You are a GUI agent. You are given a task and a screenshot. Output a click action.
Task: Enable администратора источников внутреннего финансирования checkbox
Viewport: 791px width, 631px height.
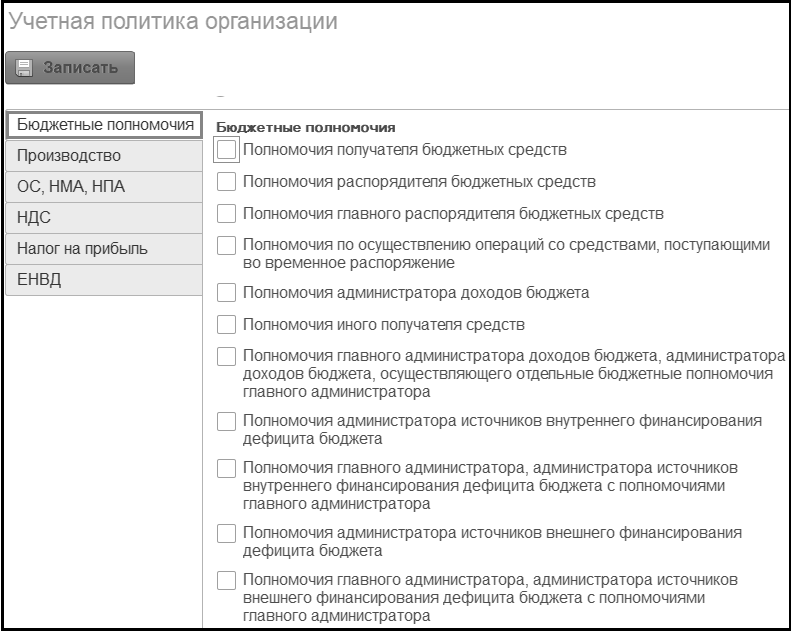tap(227, 421)
